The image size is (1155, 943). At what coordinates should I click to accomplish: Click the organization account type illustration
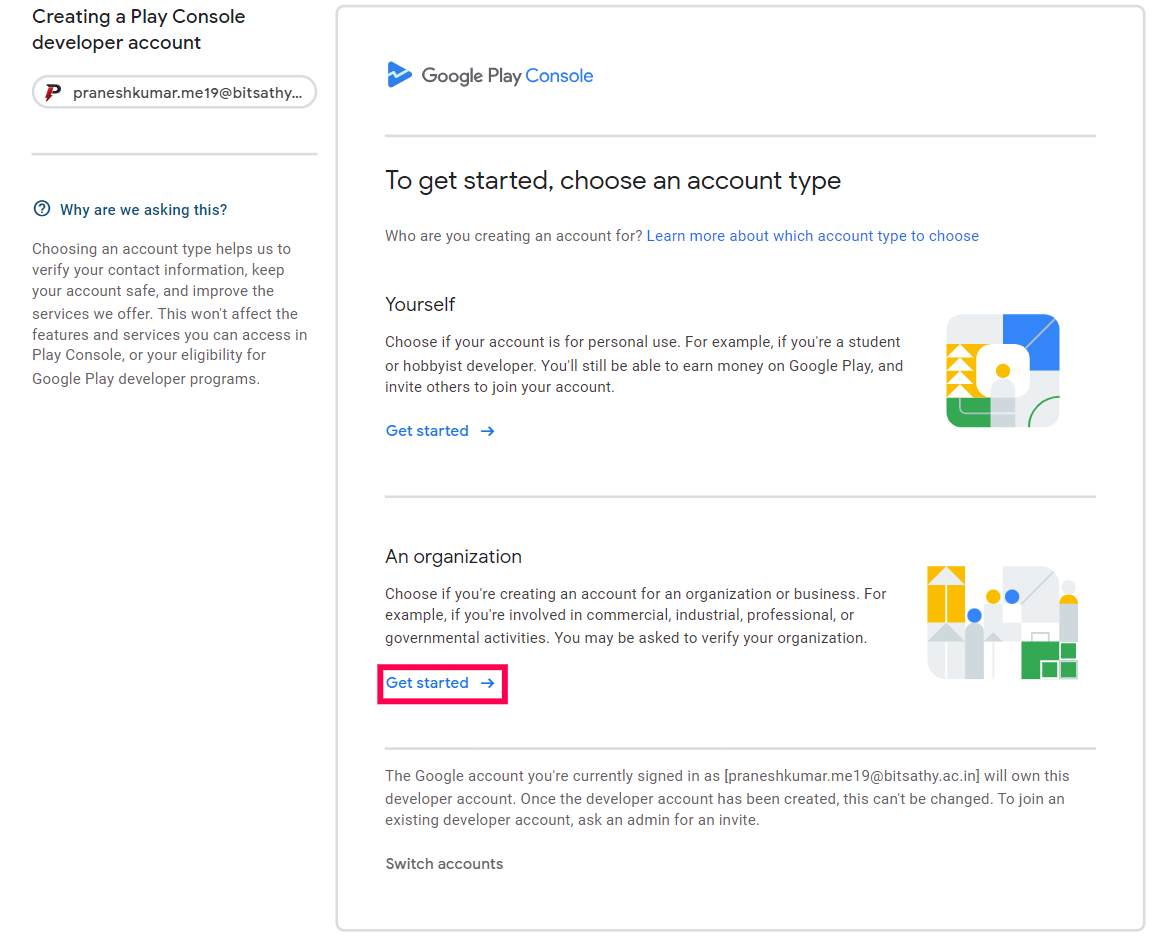[1002, 623]
